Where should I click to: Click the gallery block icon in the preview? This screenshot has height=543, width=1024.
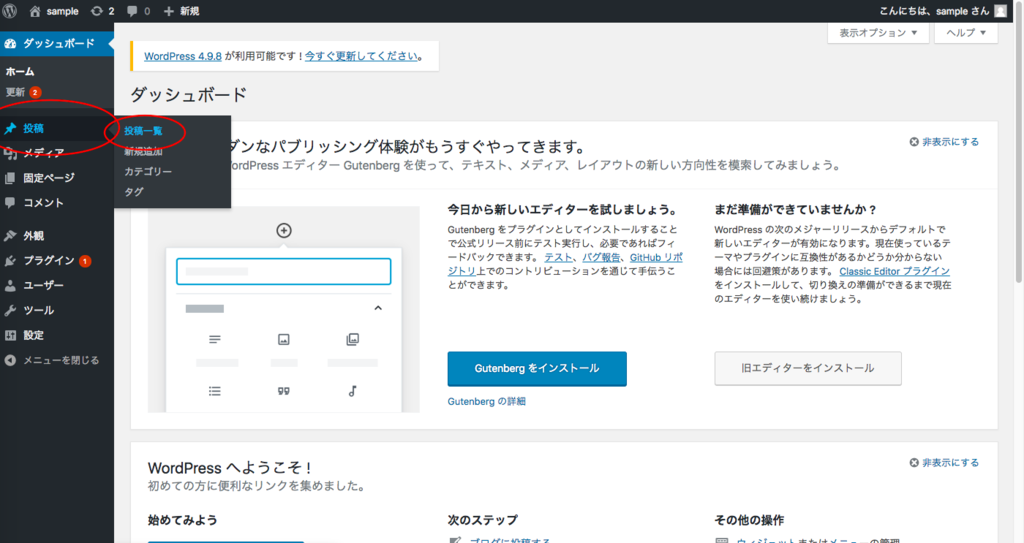[x=353, y=339]
